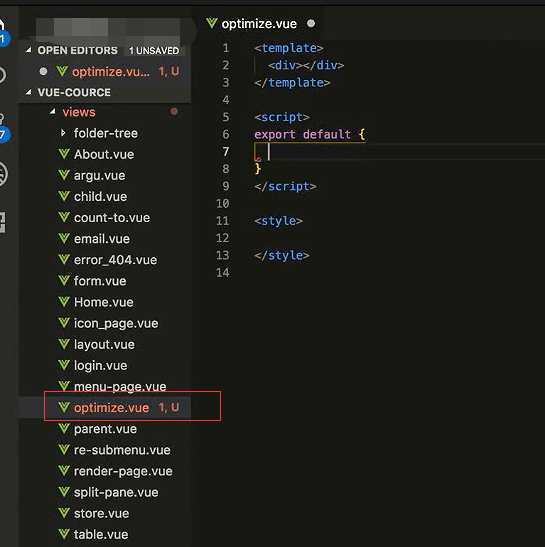Click line number 14 in the gutter
Screen dimensions: 545x547
(223, 272)
